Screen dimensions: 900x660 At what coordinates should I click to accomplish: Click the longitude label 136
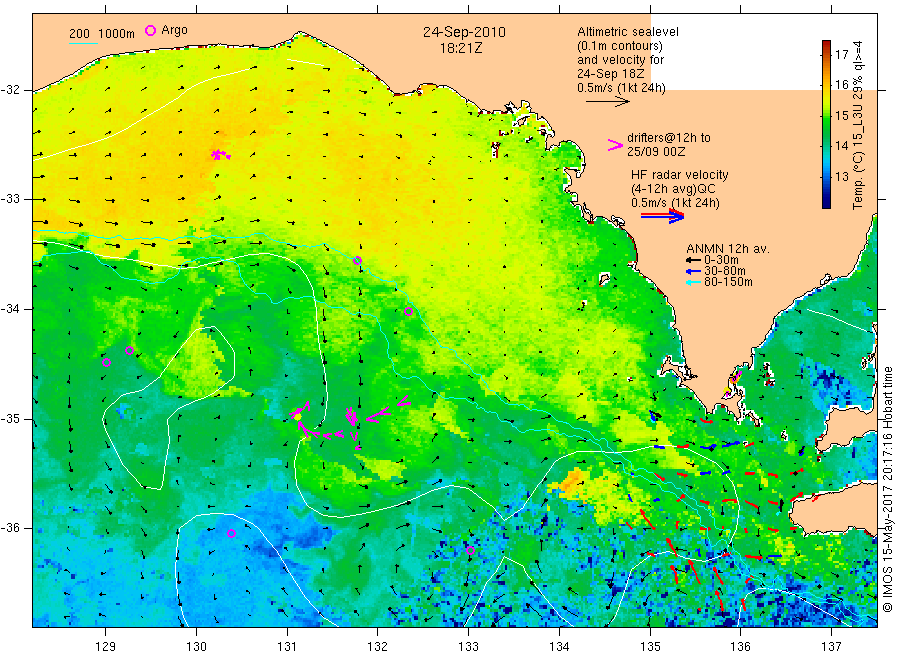(740, 647)
